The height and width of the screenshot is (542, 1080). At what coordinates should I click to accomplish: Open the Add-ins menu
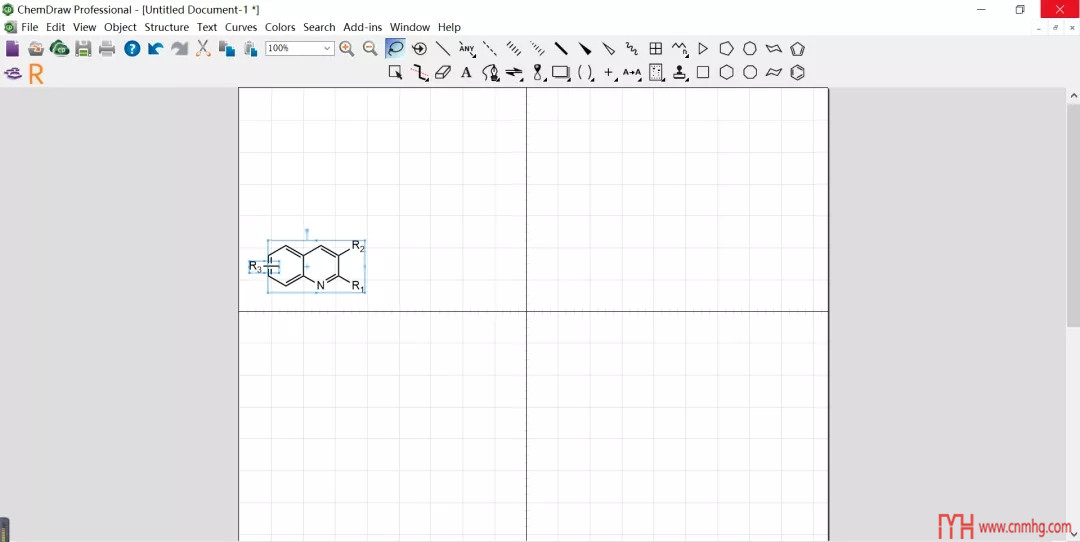(x=362, y=27)
